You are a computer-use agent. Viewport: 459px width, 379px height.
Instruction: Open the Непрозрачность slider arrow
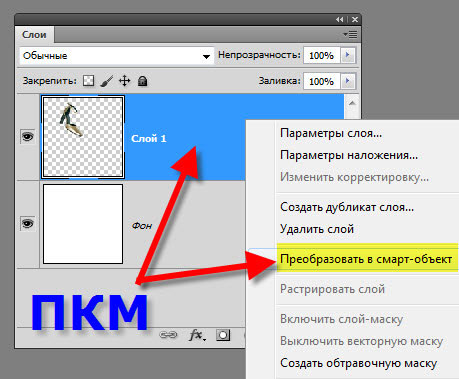348,55
